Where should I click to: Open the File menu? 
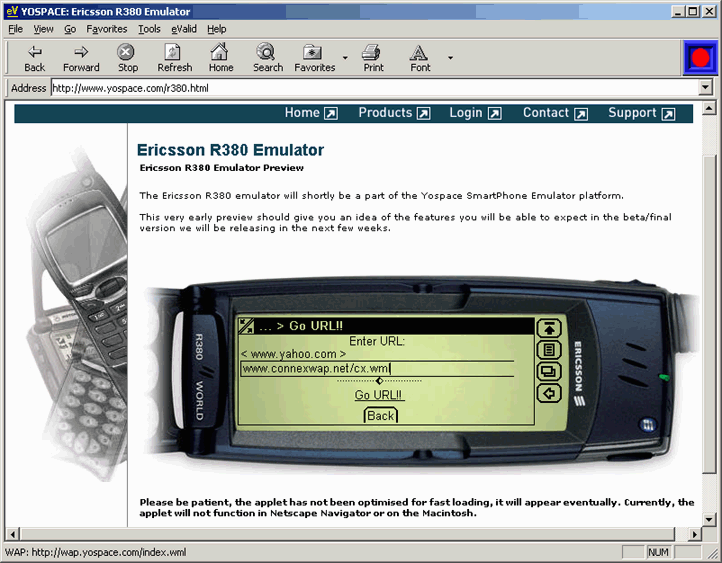coord(15,29)
